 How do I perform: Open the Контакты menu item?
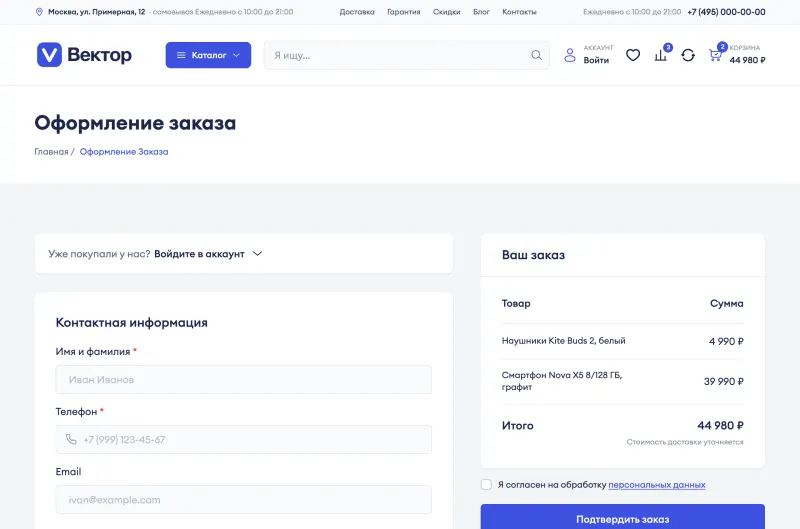click(519, 12)
